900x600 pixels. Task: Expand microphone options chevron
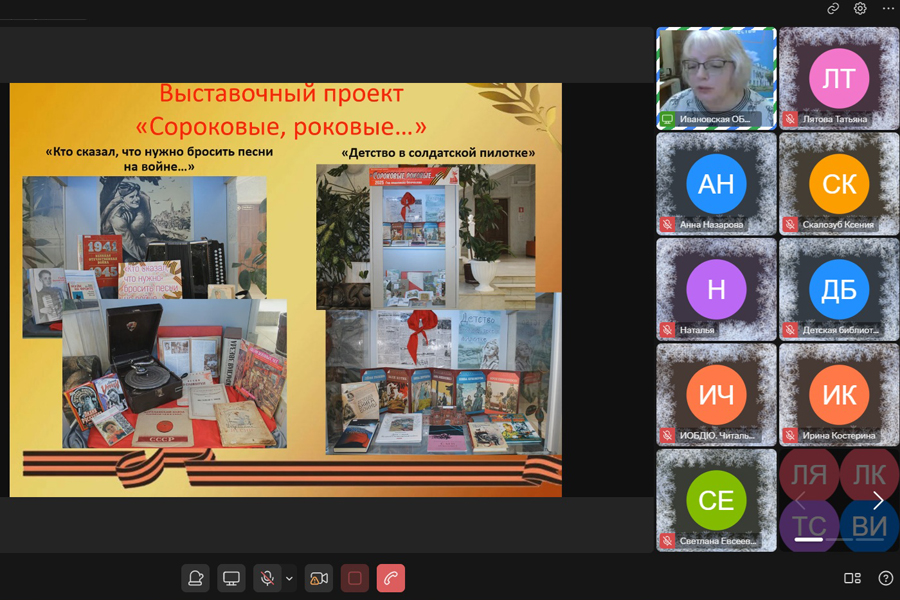[x=290, y=578]
